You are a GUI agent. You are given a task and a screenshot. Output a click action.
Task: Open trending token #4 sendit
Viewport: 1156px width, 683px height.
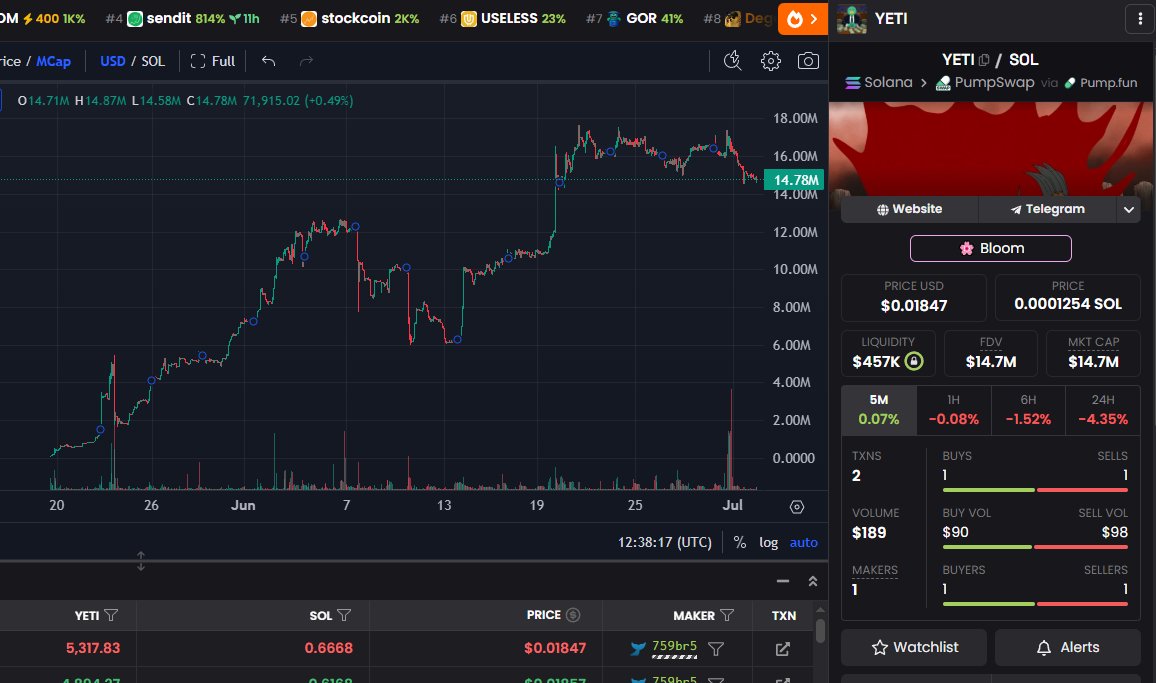[x=182, y=18]
